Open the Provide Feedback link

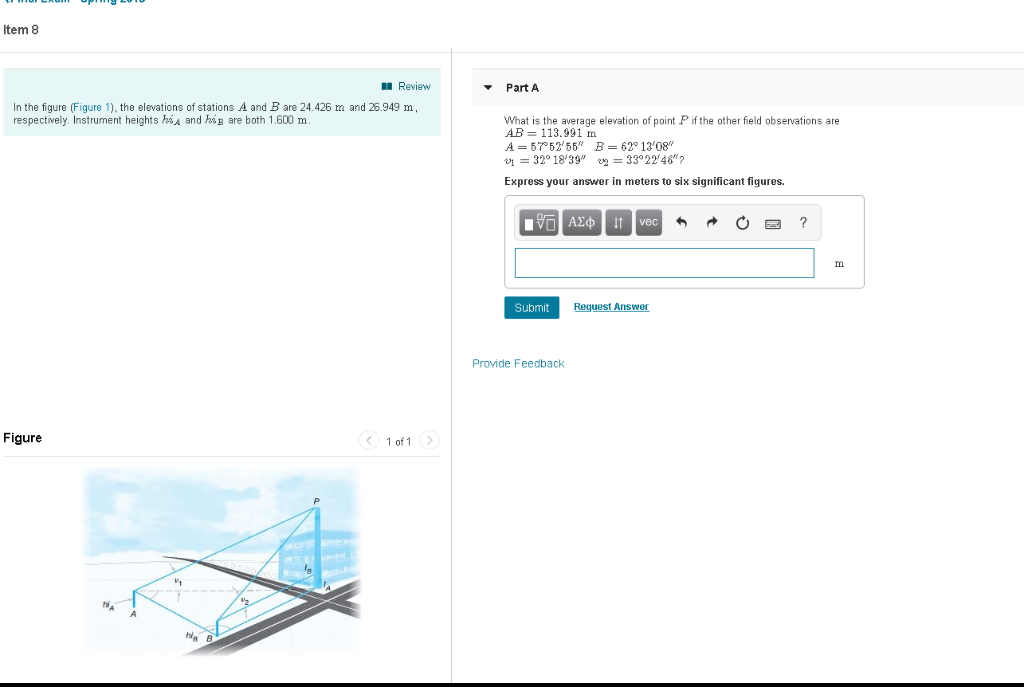point(518,364)
